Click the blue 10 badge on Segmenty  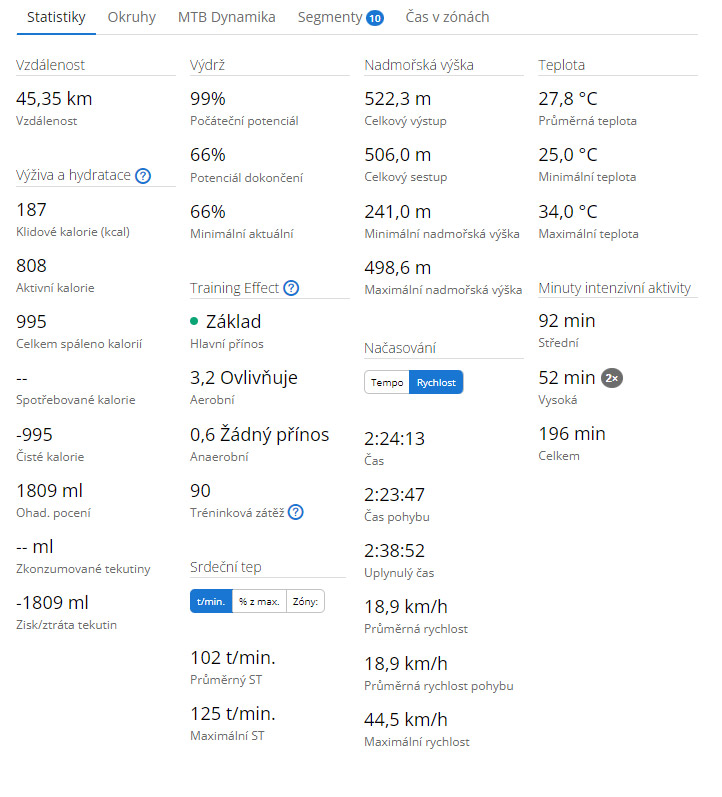[374, 18]
